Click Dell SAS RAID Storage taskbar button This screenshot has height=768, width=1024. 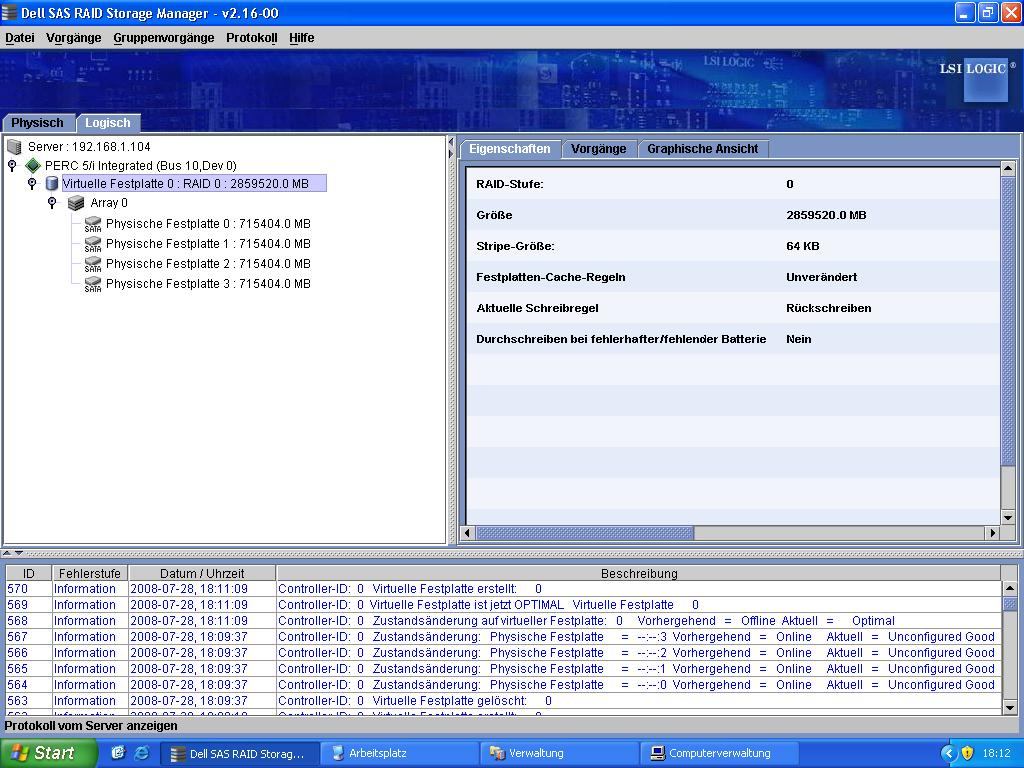(240, 753)
